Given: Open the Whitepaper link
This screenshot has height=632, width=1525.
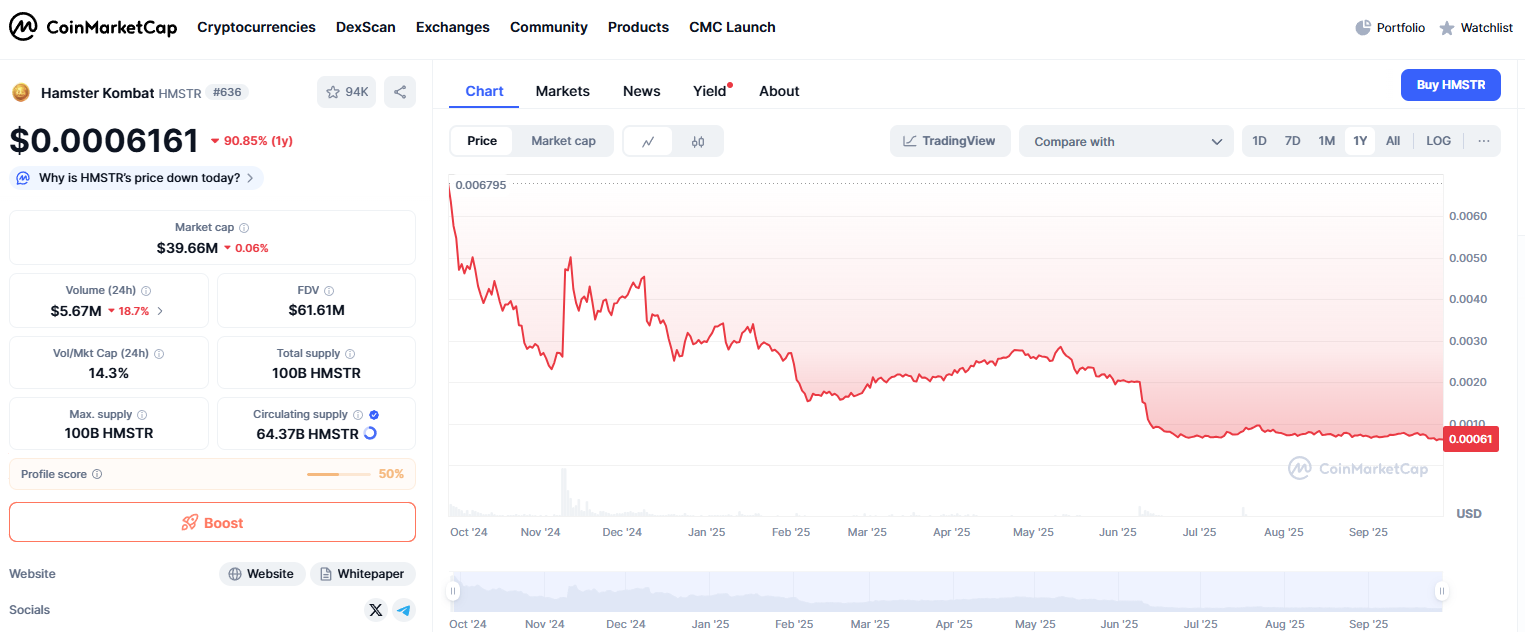Looking at the screenshot, I should coord(363,574).
